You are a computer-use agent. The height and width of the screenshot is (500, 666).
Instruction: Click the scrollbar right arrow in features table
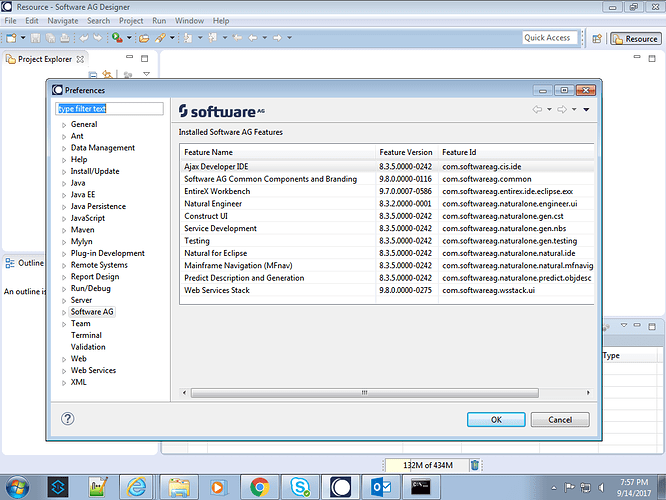588,393
